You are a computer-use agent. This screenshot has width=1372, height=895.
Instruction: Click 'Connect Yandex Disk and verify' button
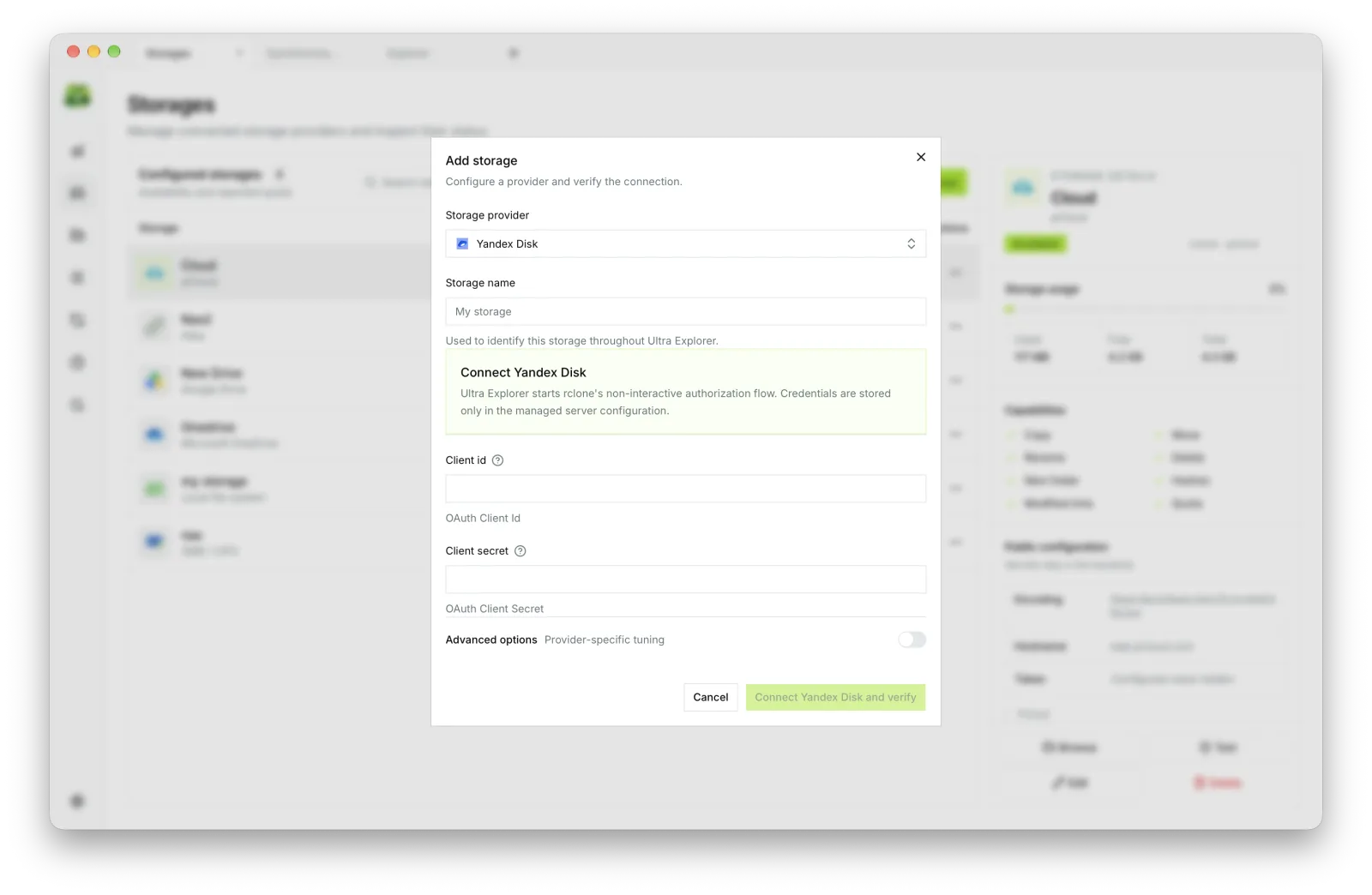tap(835, 697)
